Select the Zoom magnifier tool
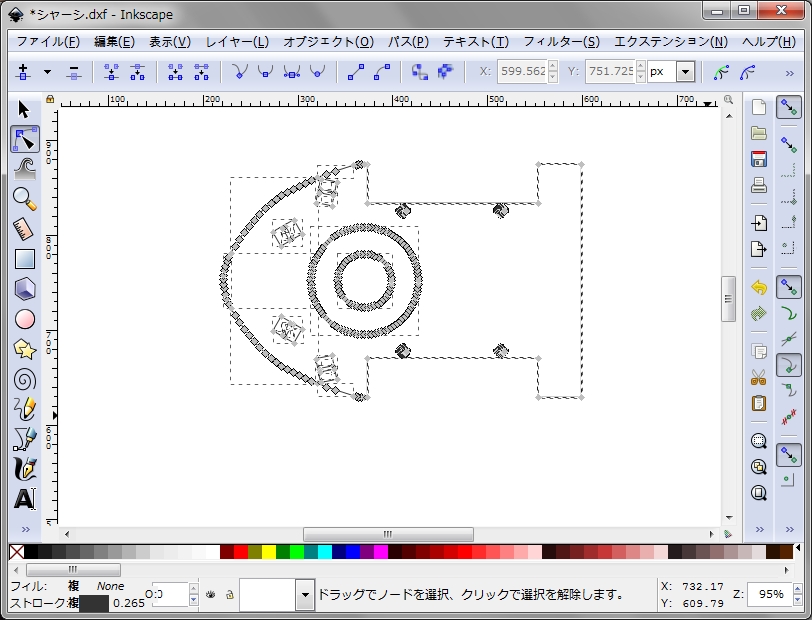The height and width of the screenshot is (620, 812). tap(24, 199)
